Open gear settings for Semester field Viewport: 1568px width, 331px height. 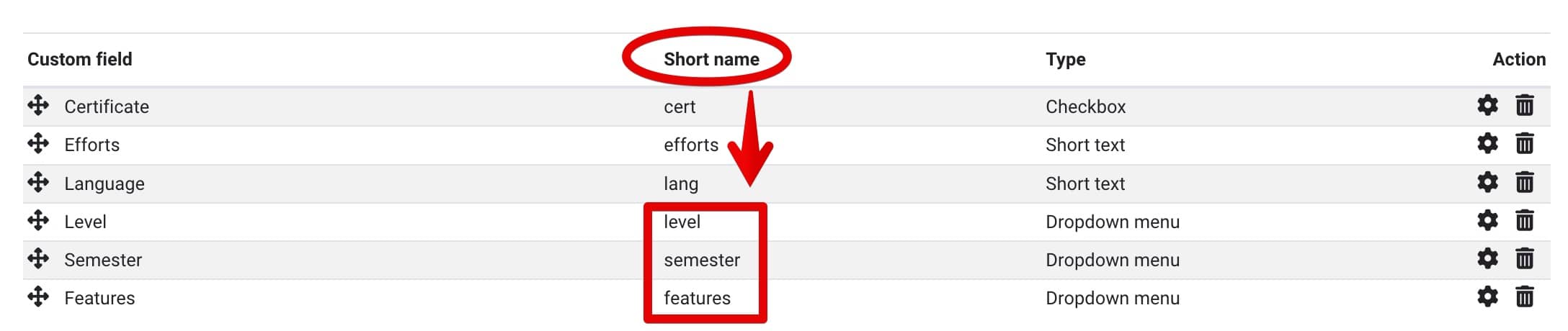[x=1487, y=259]
